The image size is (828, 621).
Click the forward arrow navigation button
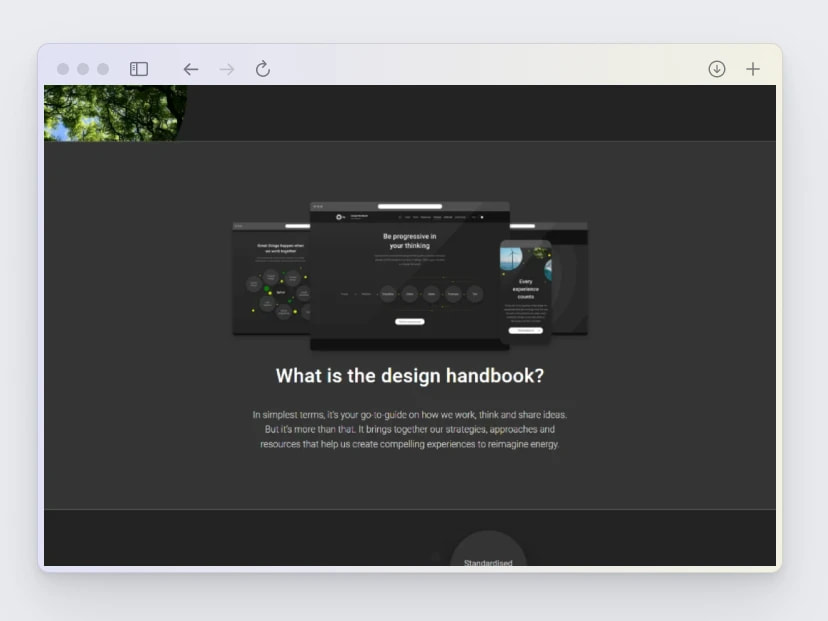tap(227, 69)
